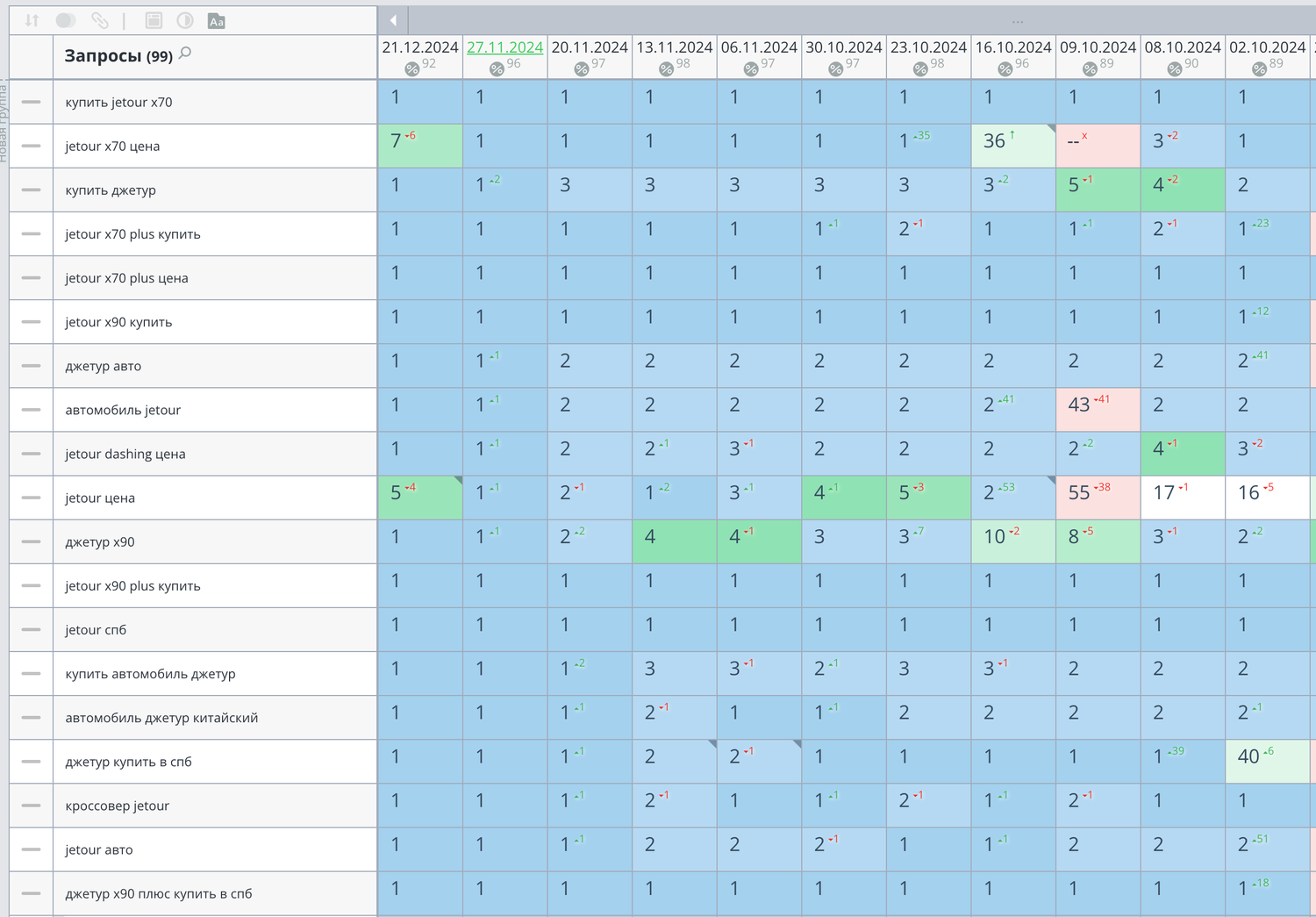Viewport: 1316px width, 917px height.
Task: Click the Aa folder icon in the toolbar
Action: 217,21
